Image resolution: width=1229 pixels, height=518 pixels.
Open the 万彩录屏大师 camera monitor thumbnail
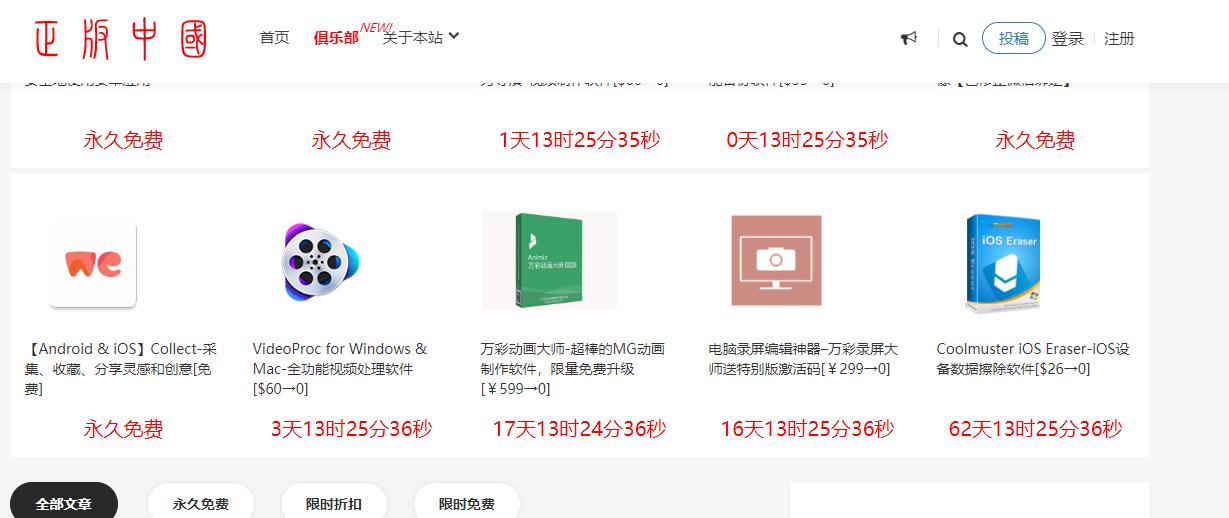[776, 260]
